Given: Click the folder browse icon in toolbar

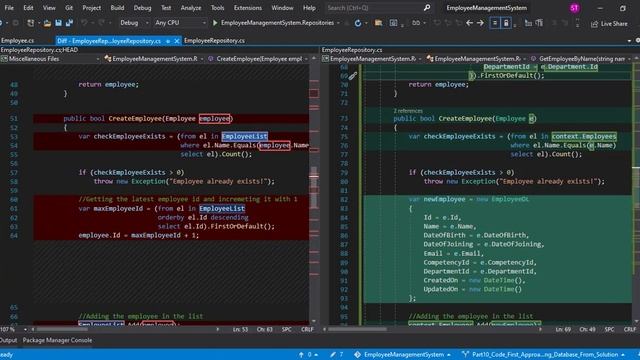Looking at the screenshot, I should [x=378, y=23].
